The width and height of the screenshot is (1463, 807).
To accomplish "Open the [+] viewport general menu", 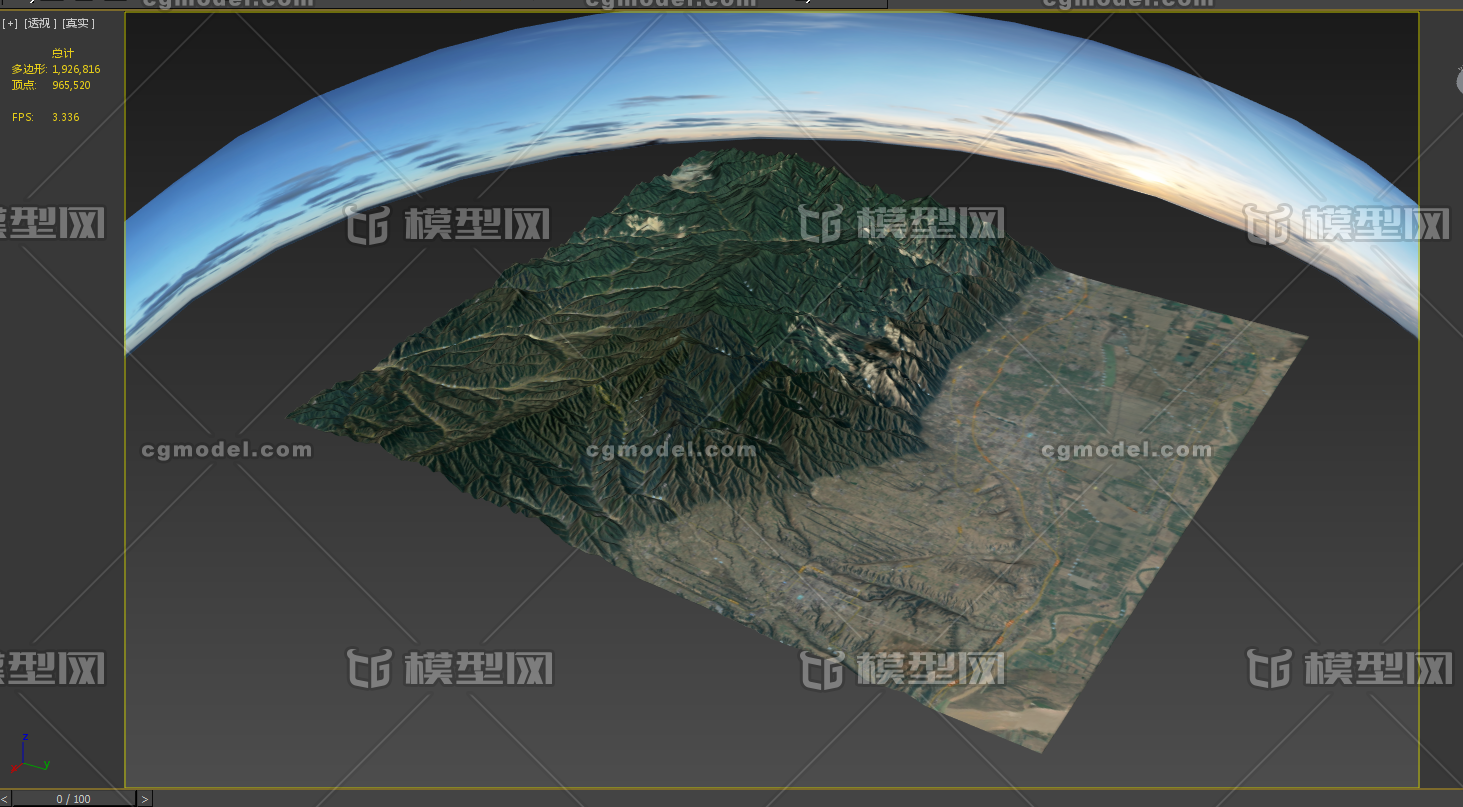I will coord(10,23).
